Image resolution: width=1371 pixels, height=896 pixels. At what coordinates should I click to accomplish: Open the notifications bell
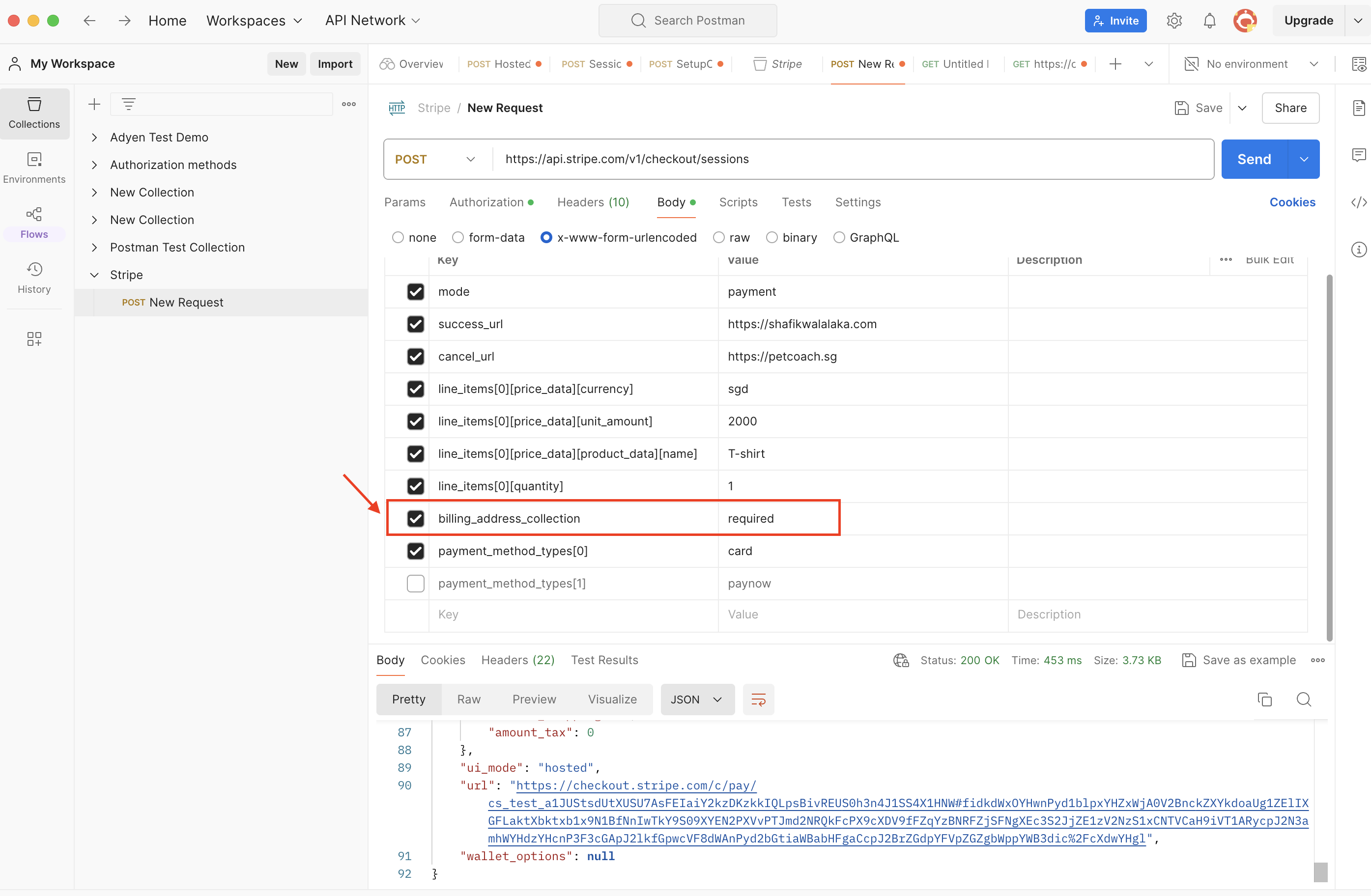point(1209,21)
